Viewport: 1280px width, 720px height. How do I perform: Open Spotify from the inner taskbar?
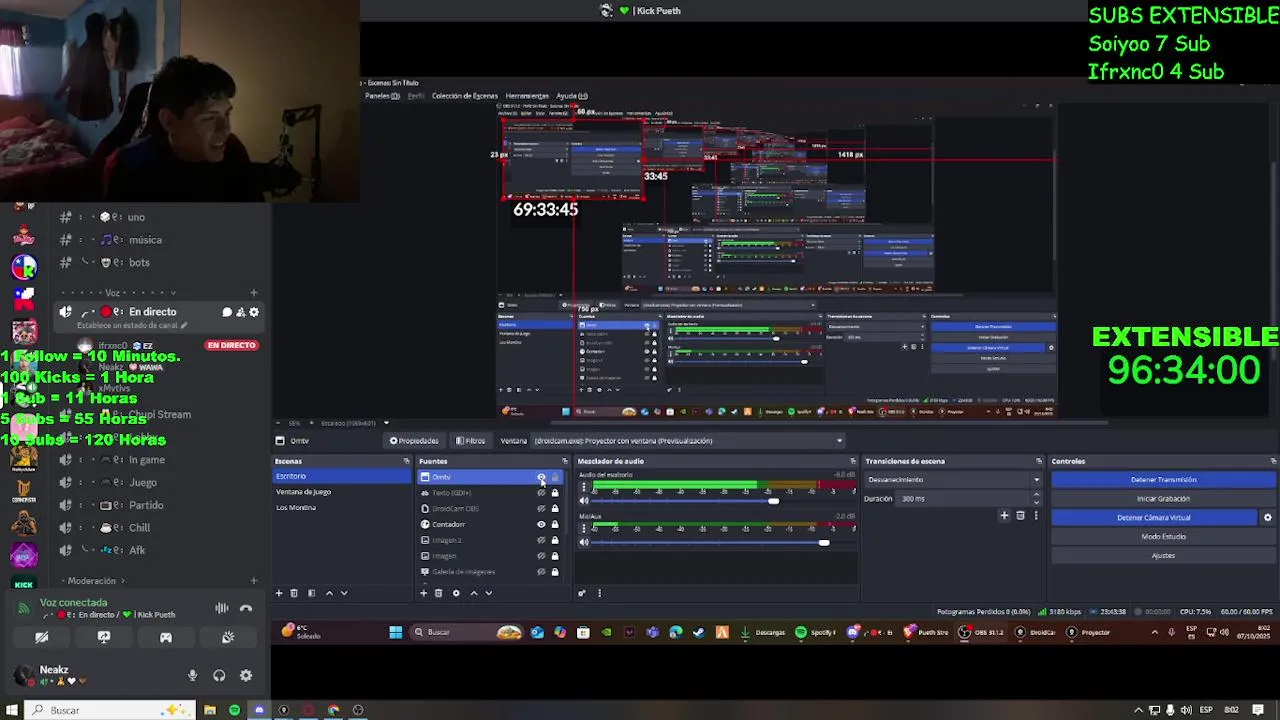click(x=816, y=632)
